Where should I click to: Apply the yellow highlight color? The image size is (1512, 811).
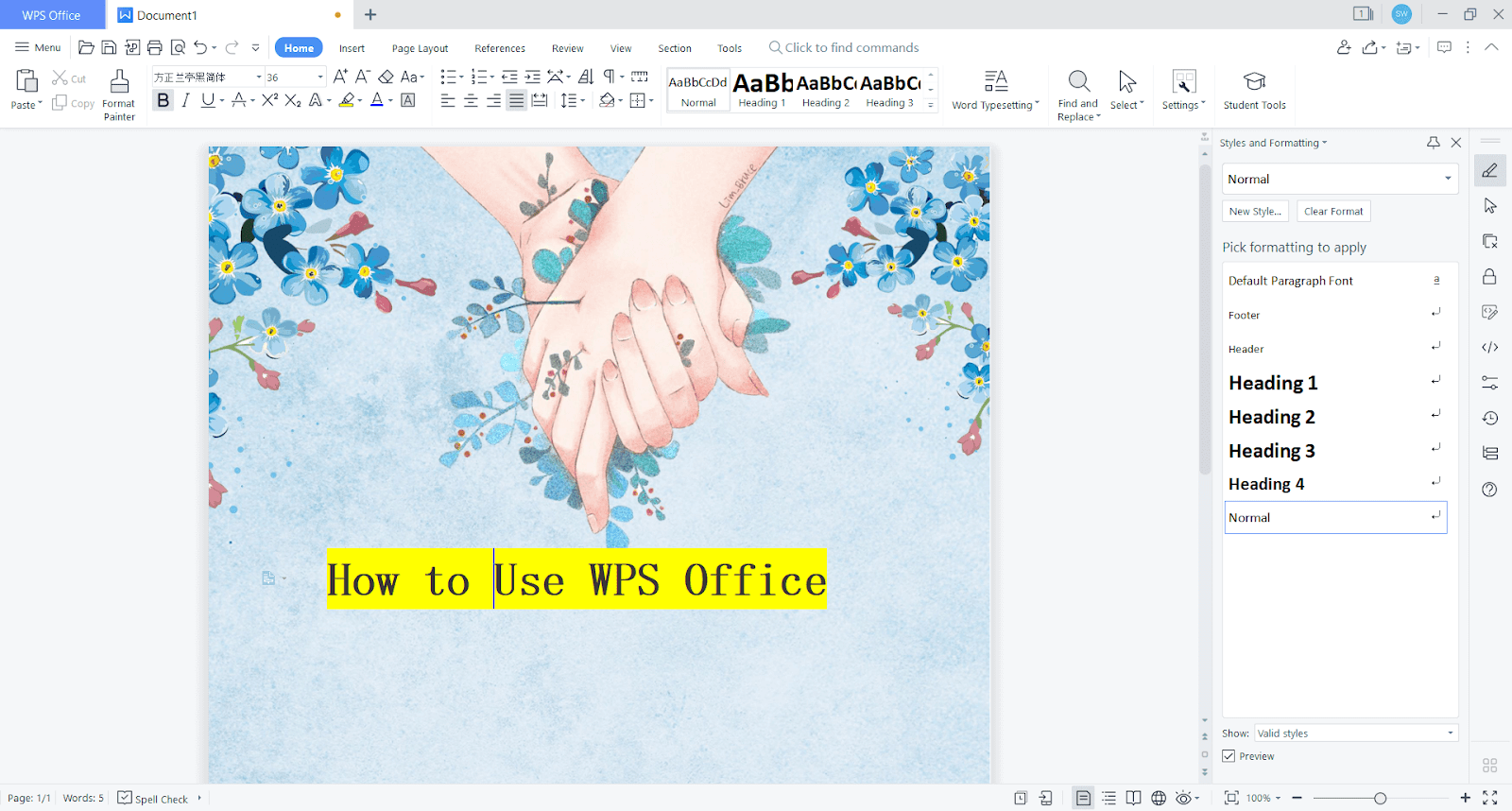pyautogui.click(x=347, y=100)
